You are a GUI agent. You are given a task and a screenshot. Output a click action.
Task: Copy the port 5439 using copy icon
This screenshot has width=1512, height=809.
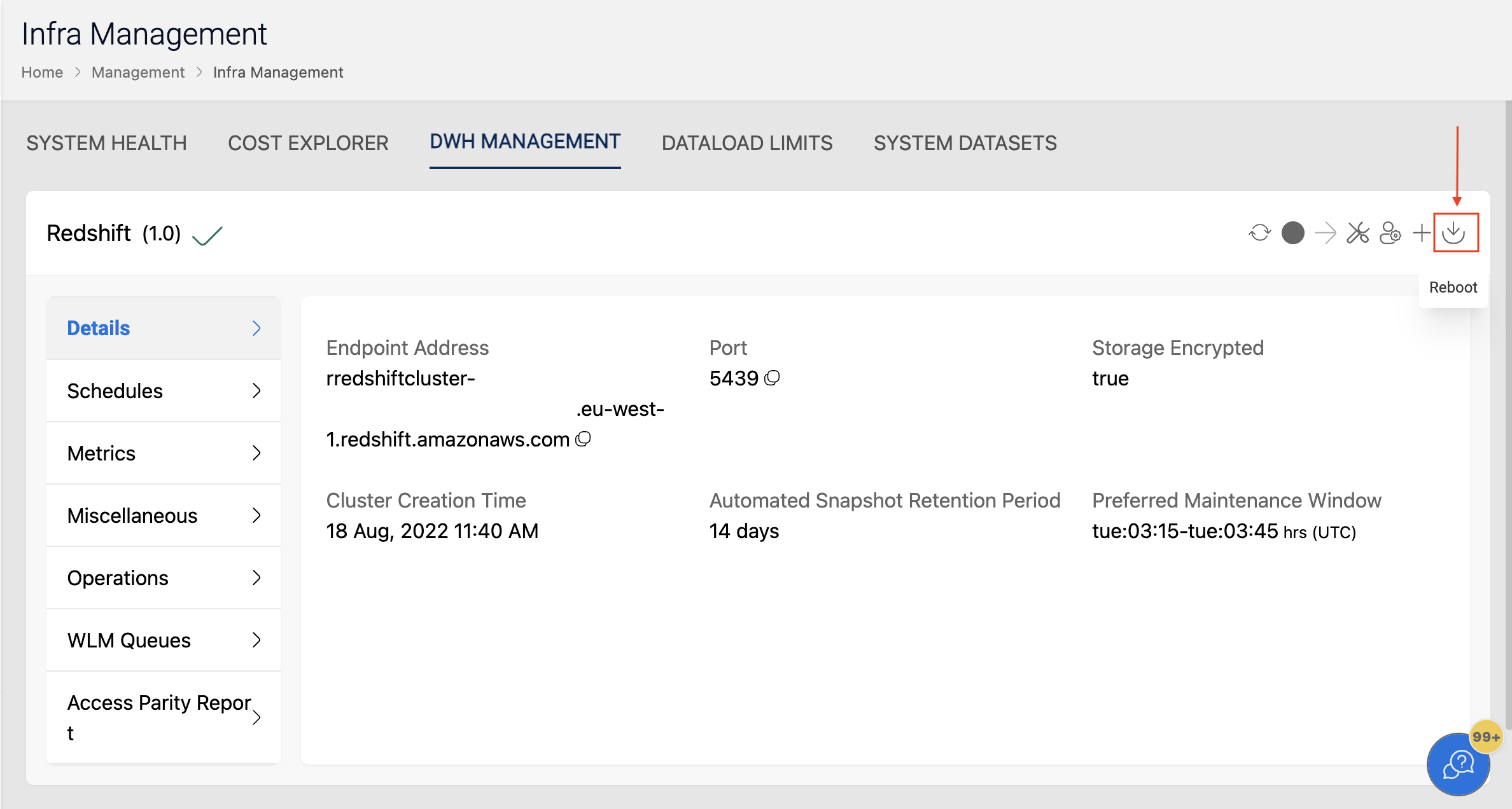pos(772,378)
